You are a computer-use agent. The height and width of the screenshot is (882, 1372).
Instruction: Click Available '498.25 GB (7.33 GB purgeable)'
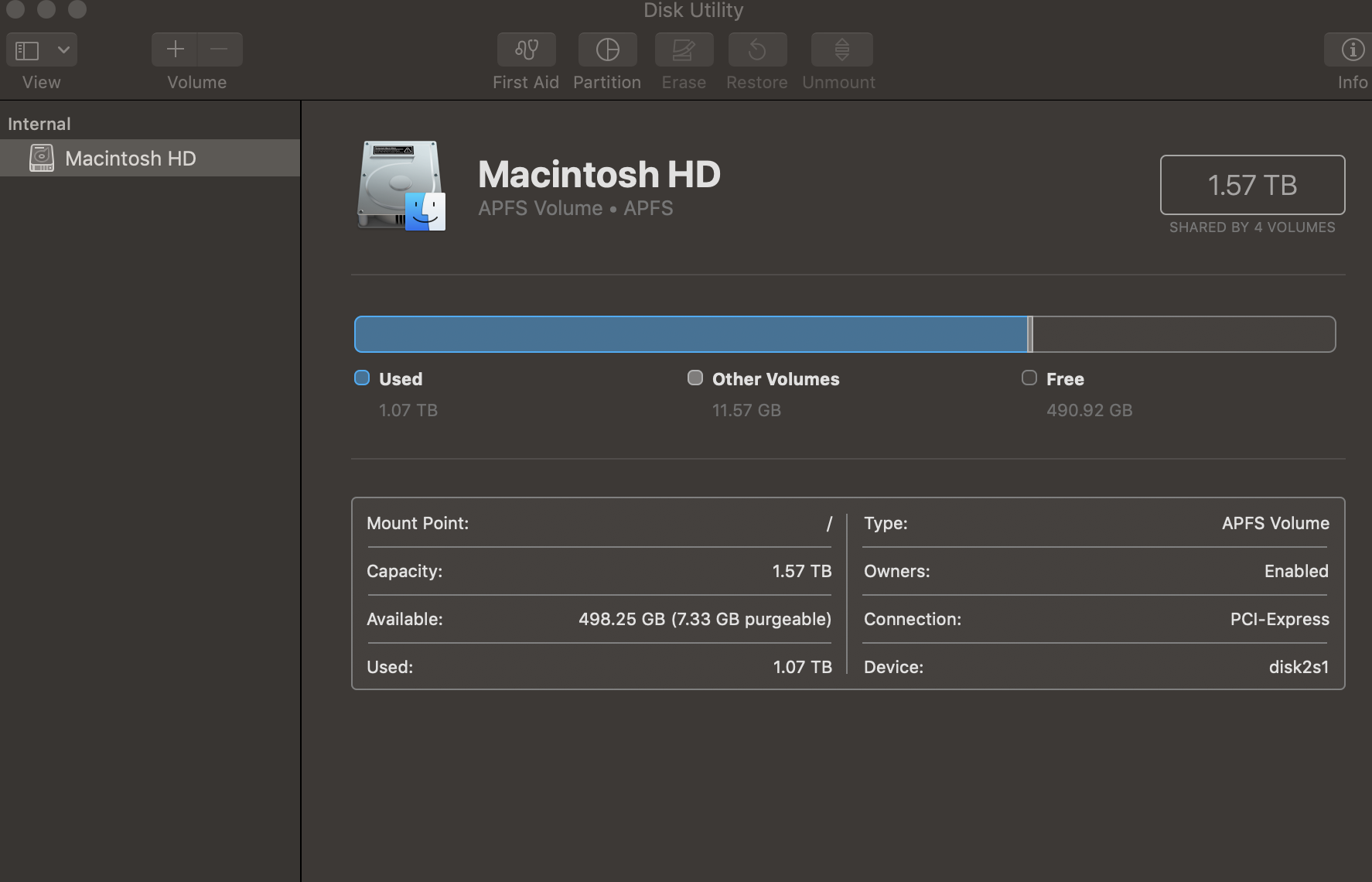pos(705,619)
